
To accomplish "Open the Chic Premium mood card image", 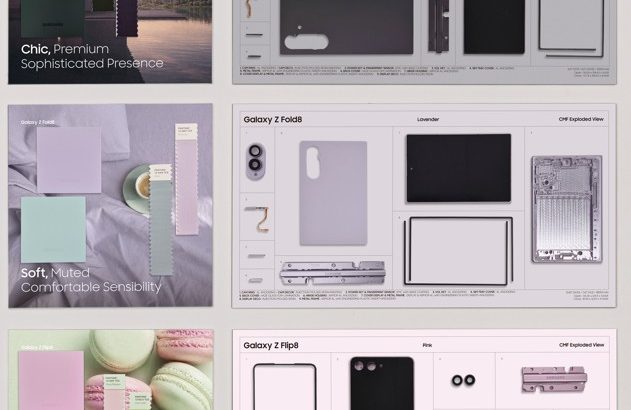I will coord(110,42).
